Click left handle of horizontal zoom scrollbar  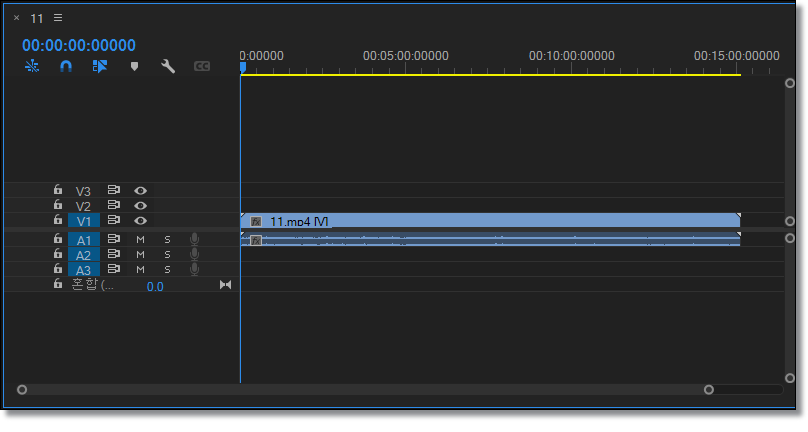click(22, 390)
